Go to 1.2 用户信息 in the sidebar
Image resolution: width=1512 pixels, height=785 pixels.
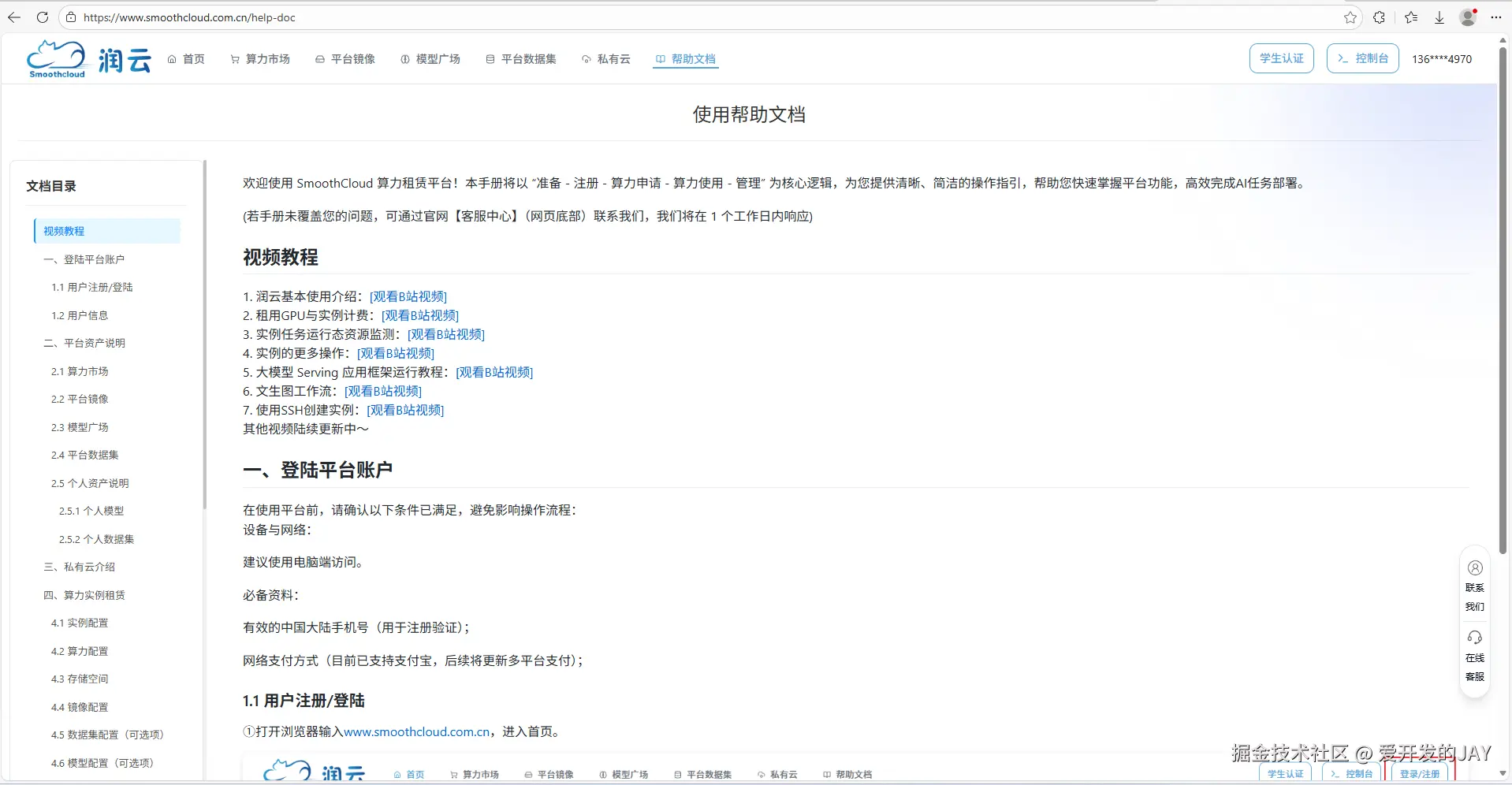[80, 315]
